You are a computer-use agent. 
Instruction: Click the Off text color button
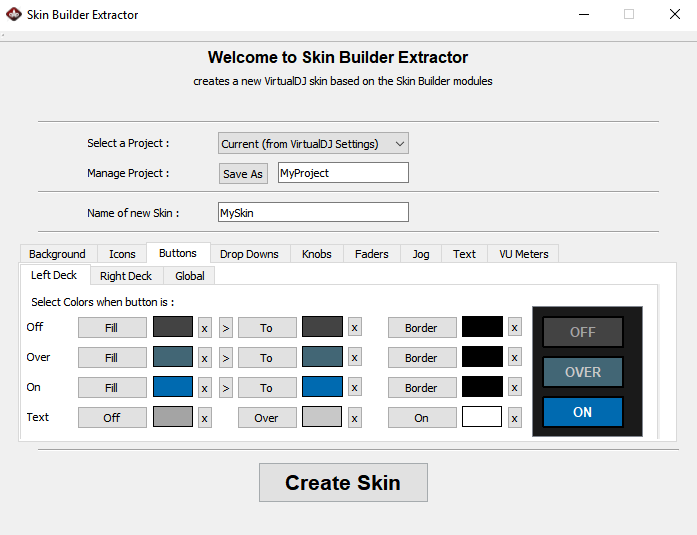(112, 418)
